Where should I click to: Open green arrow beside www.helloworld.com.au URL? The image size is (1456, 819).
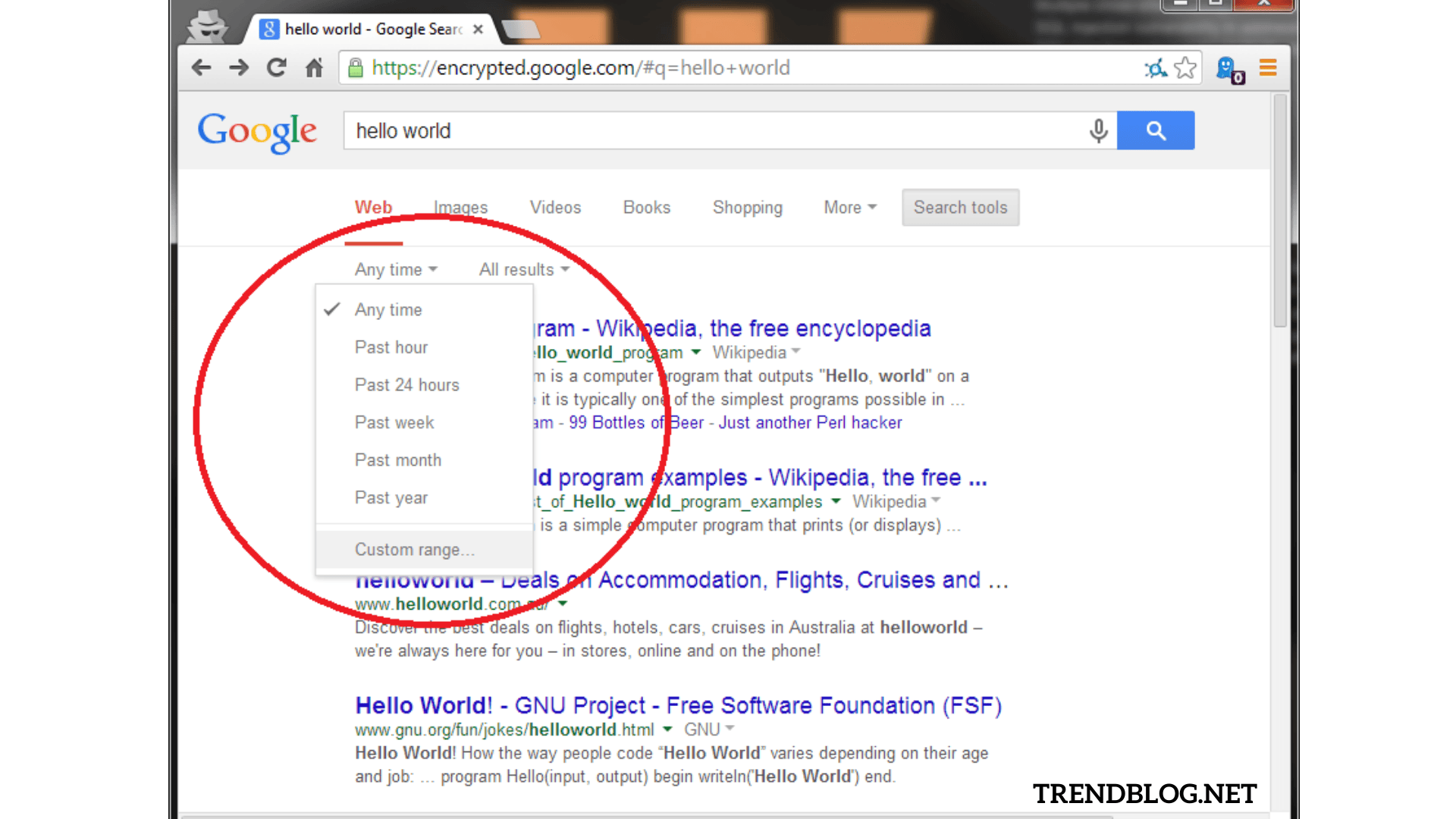point(563,604)
